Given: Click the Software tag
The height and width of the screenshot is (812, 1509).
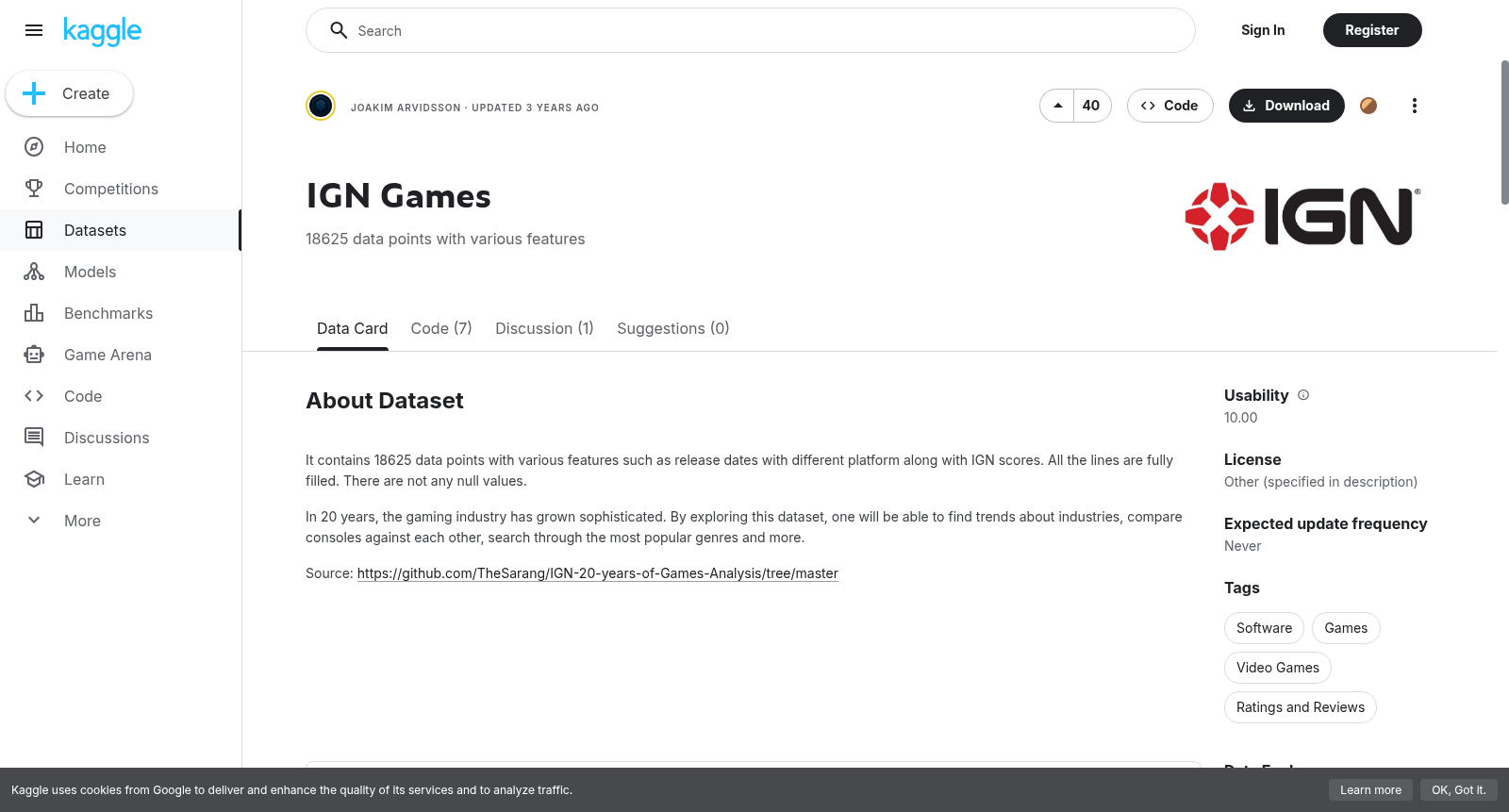Looking at the screenshot, I should 1264,628.
